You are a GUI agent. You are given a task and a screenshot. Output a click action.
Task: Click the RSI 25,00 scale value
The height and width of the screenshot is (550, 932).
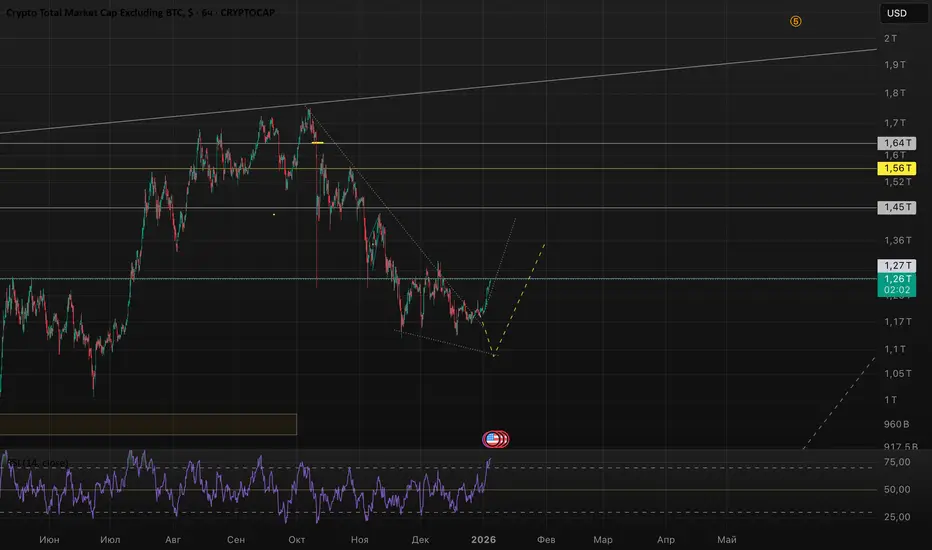(x=897, y=517)
